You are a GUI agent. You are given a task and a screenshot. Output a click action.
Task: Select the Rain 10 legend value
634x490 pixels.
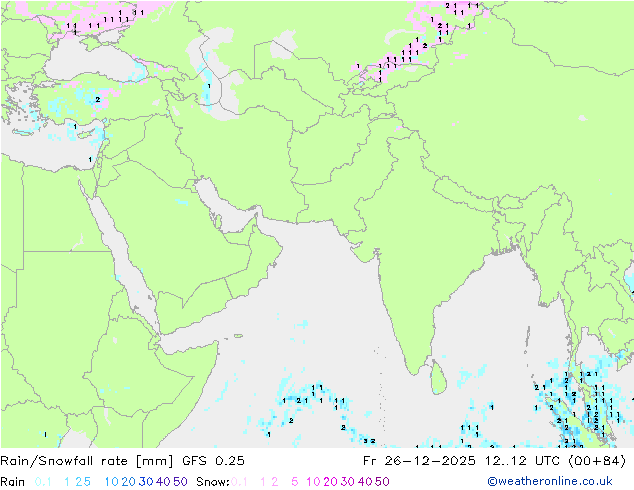pos(112,482)
